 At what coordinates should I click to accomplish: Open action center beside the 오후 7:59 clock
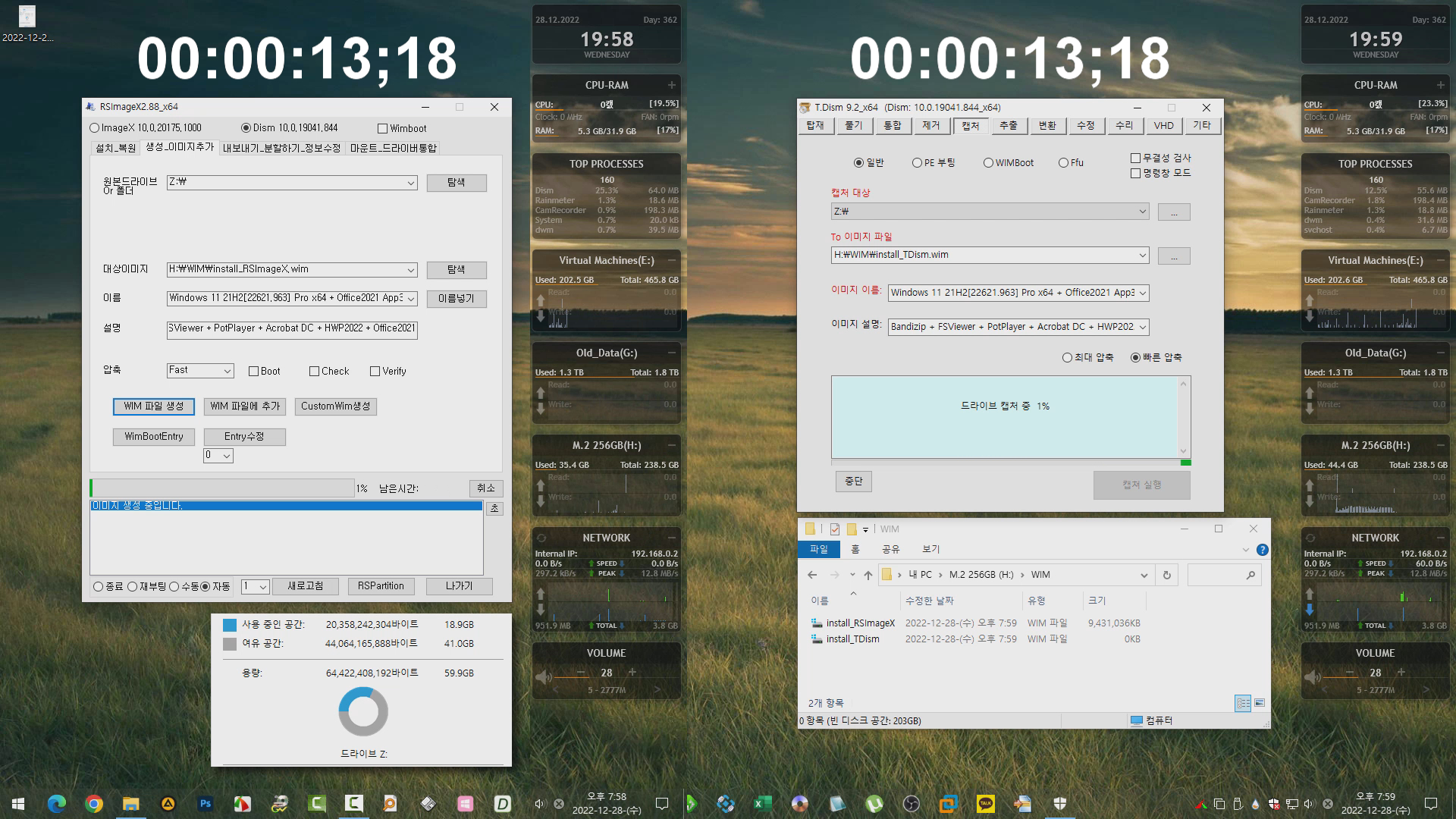click(x=1431, y=804)
